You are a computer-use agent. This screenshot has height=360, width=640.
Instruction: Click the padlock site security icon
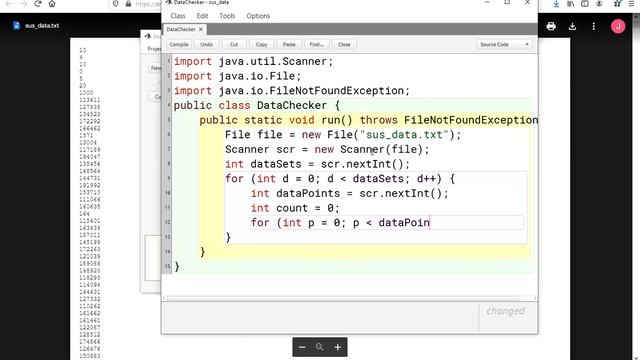(128, 4)
